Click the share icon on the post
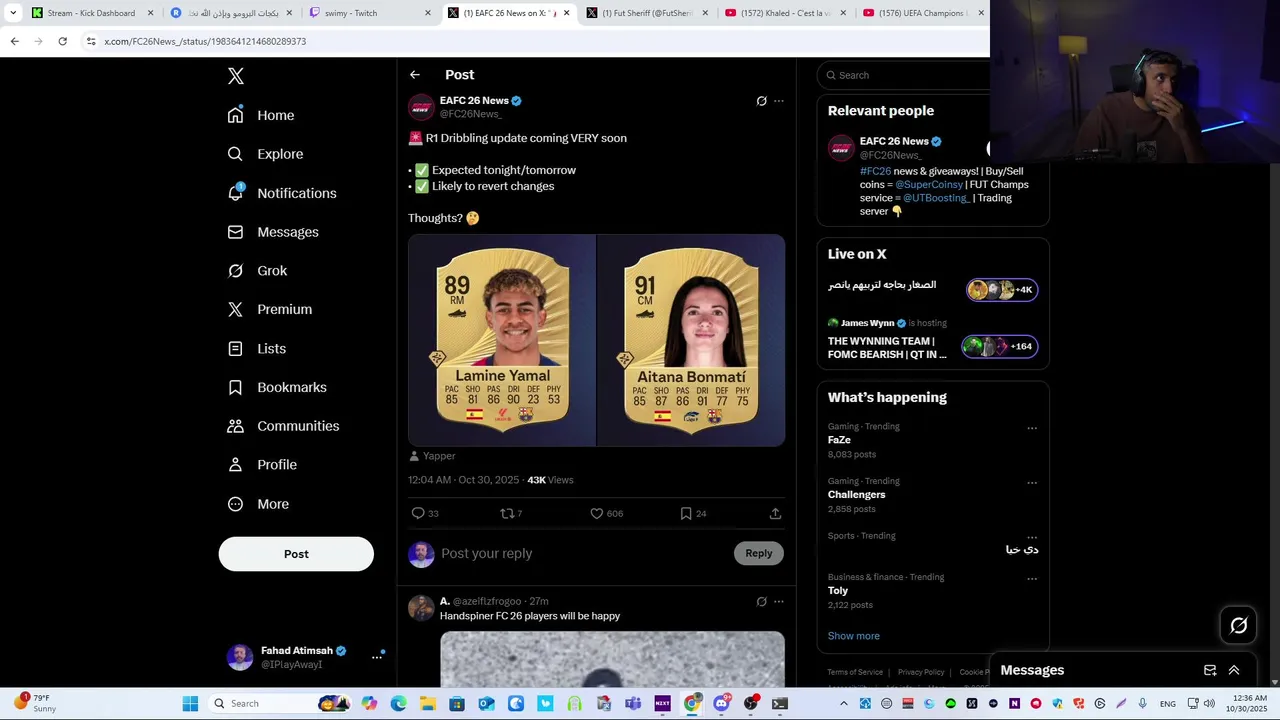The height and width of the screenshot is (720, 1280). point(775,513)
